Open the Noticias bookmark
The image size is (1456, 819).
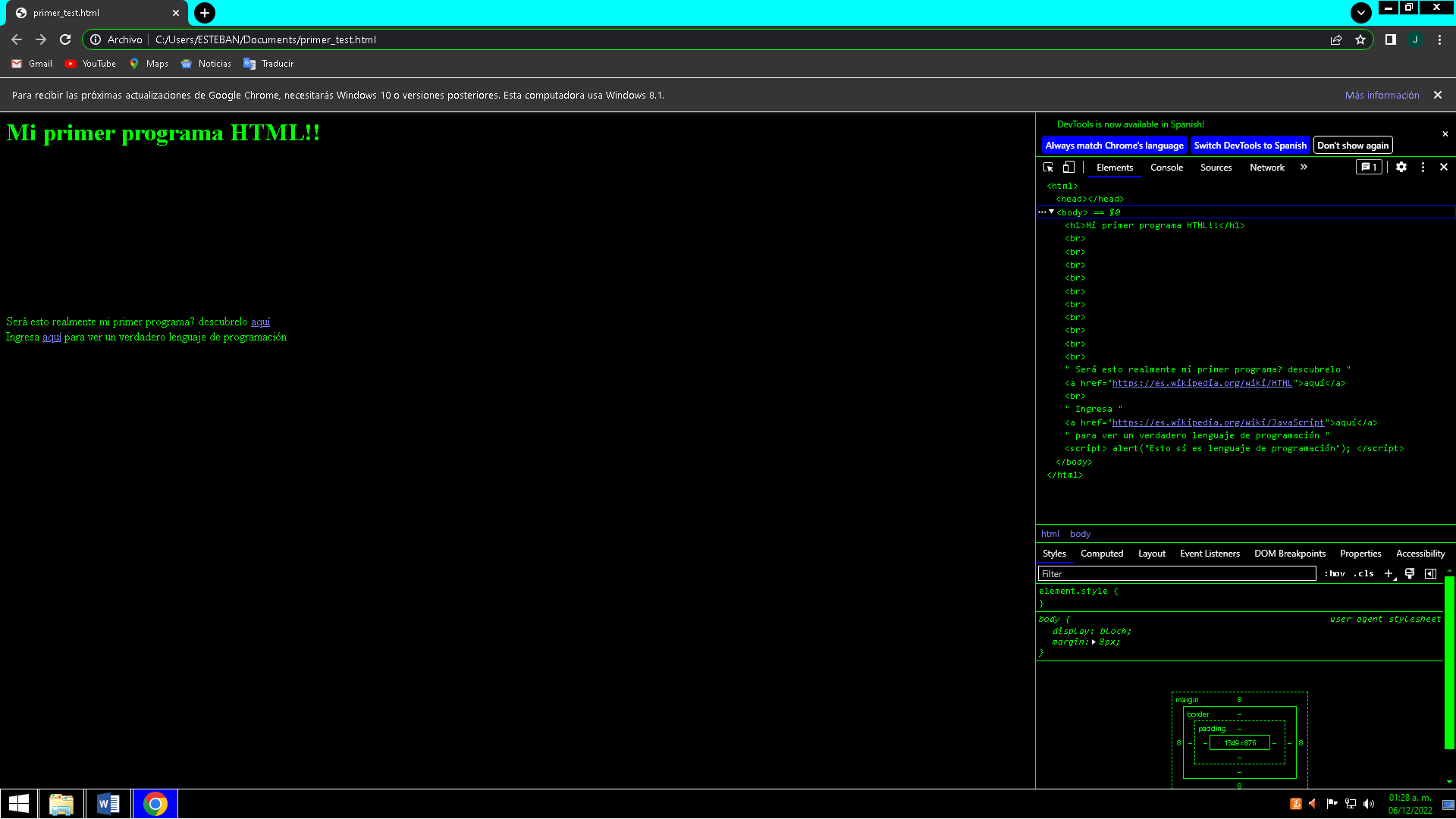click(206, 64)
